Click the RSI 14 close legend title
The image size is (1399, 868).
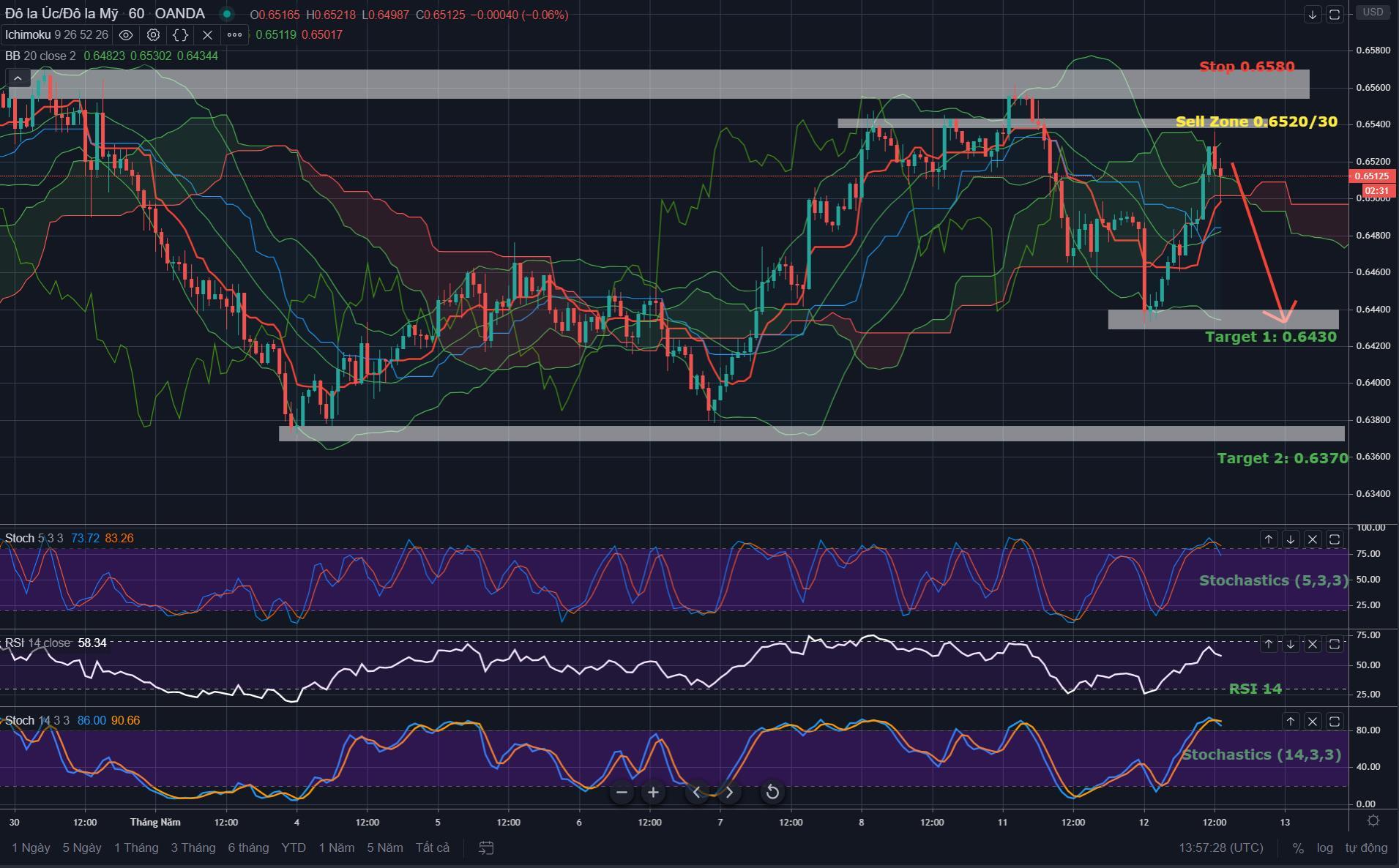(x=38, y=643)
